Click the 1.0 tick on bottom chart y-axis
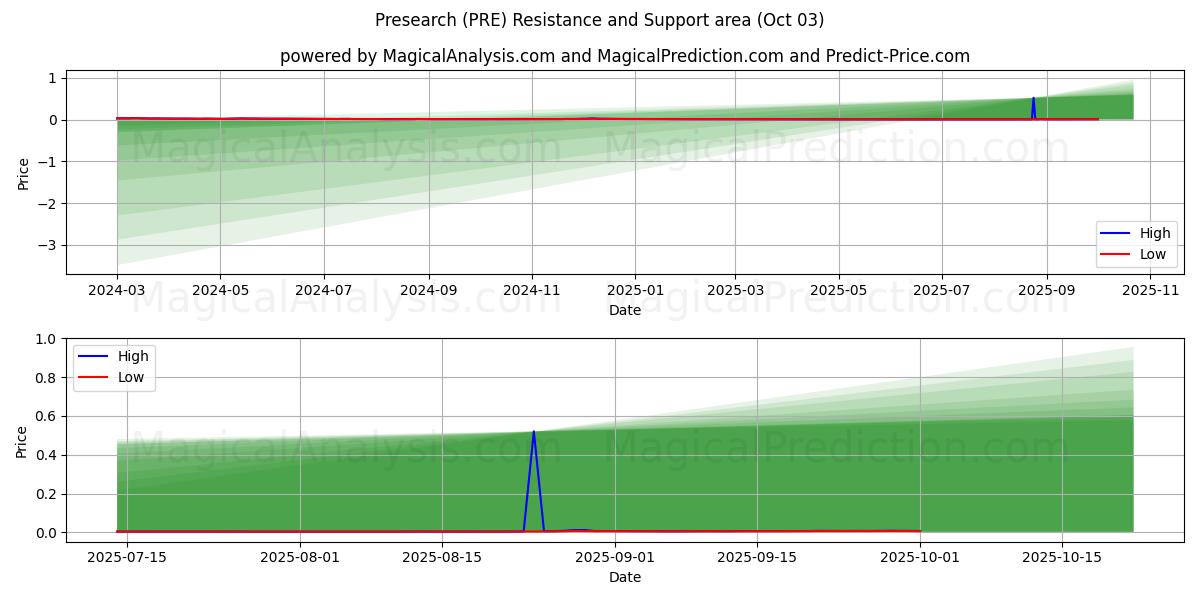The height and width of the screenshot is (600, 1200). click(44, 339)
